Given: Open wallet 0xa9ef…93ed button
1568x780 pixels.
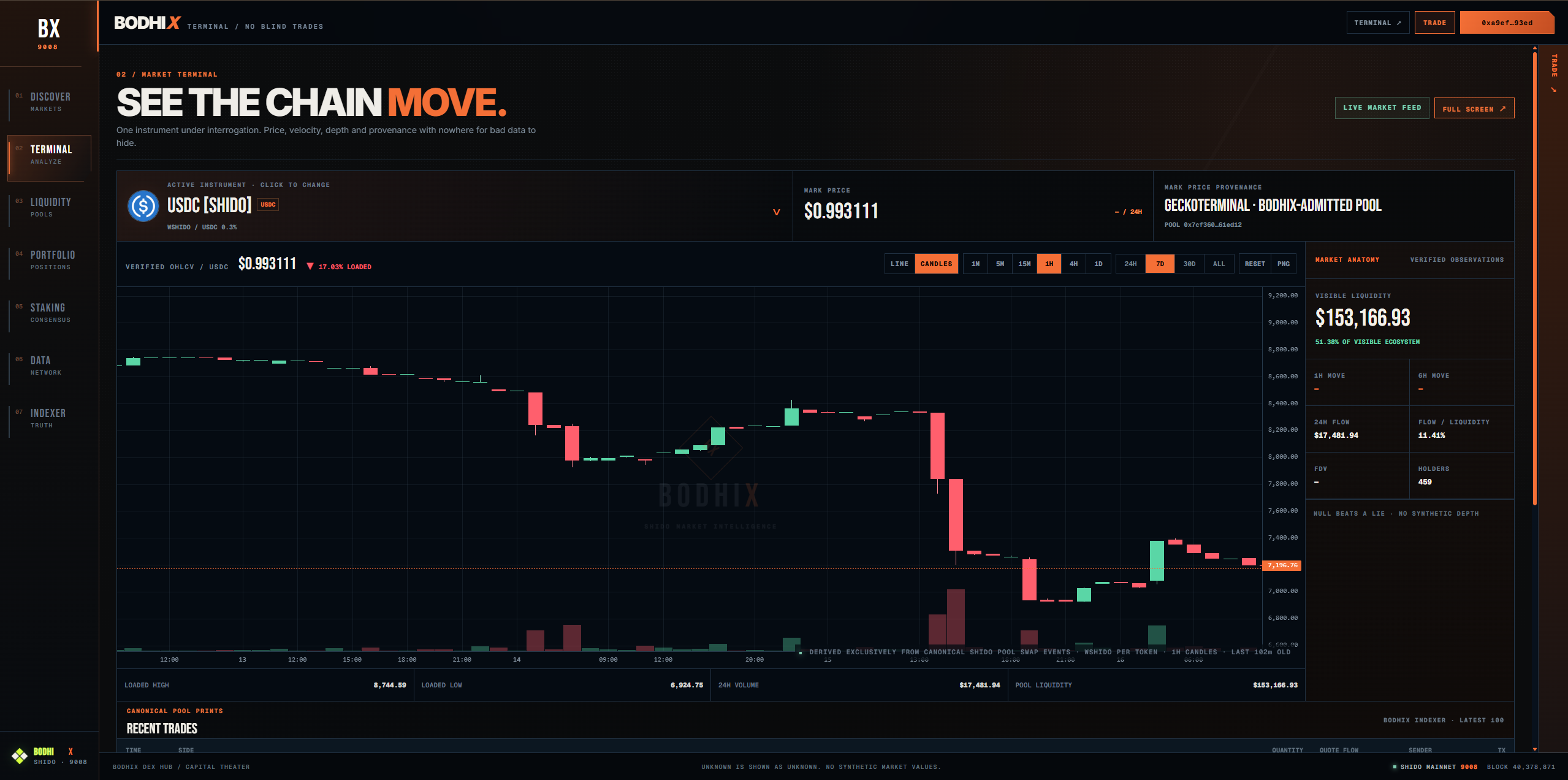Looking at the screenshot, I should click(x=1507, y=23).
